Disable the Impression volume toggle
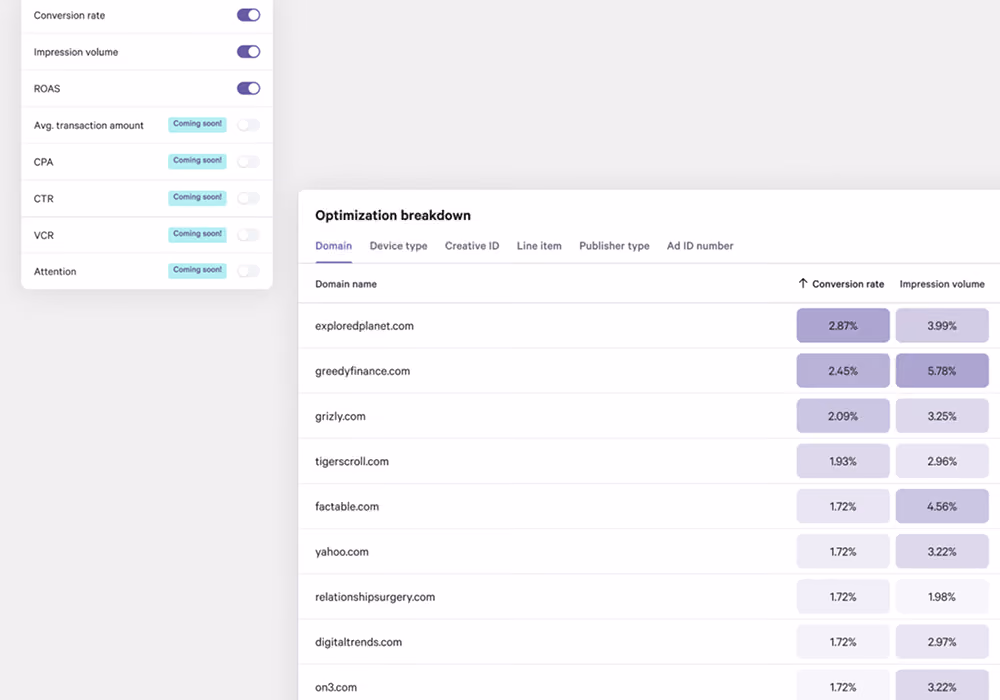 [x=248, y=52]
